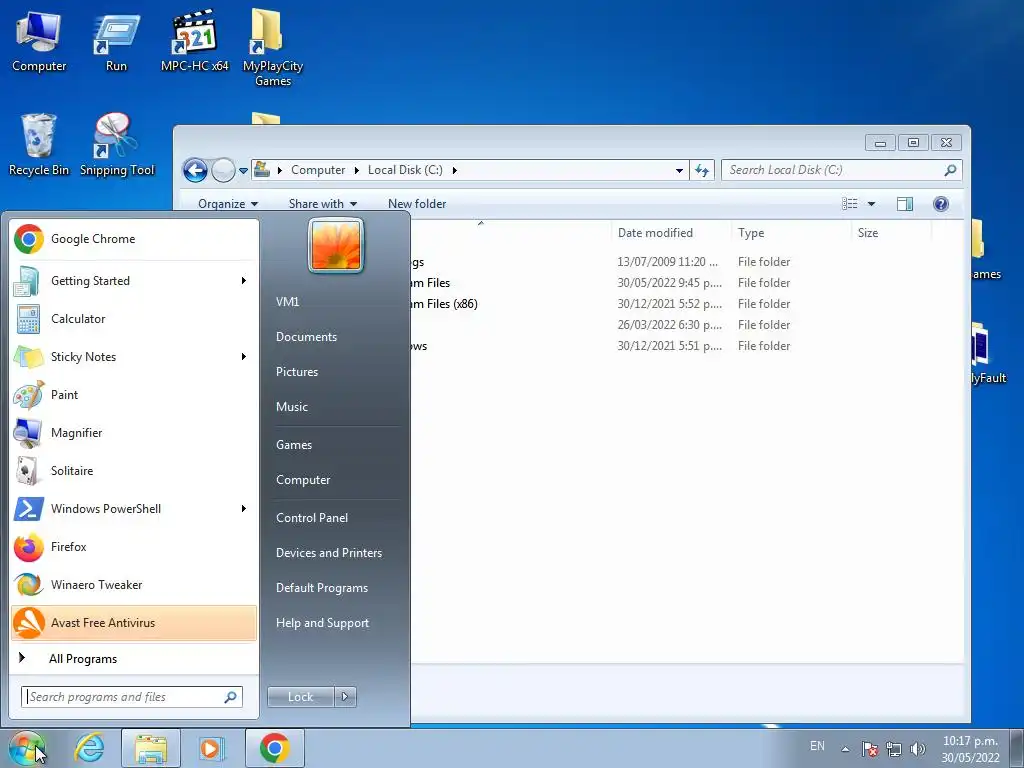Screen dimensions: 1024x768
Task: Expand Windows PowerShell jump list arrow
Action: 244,509
